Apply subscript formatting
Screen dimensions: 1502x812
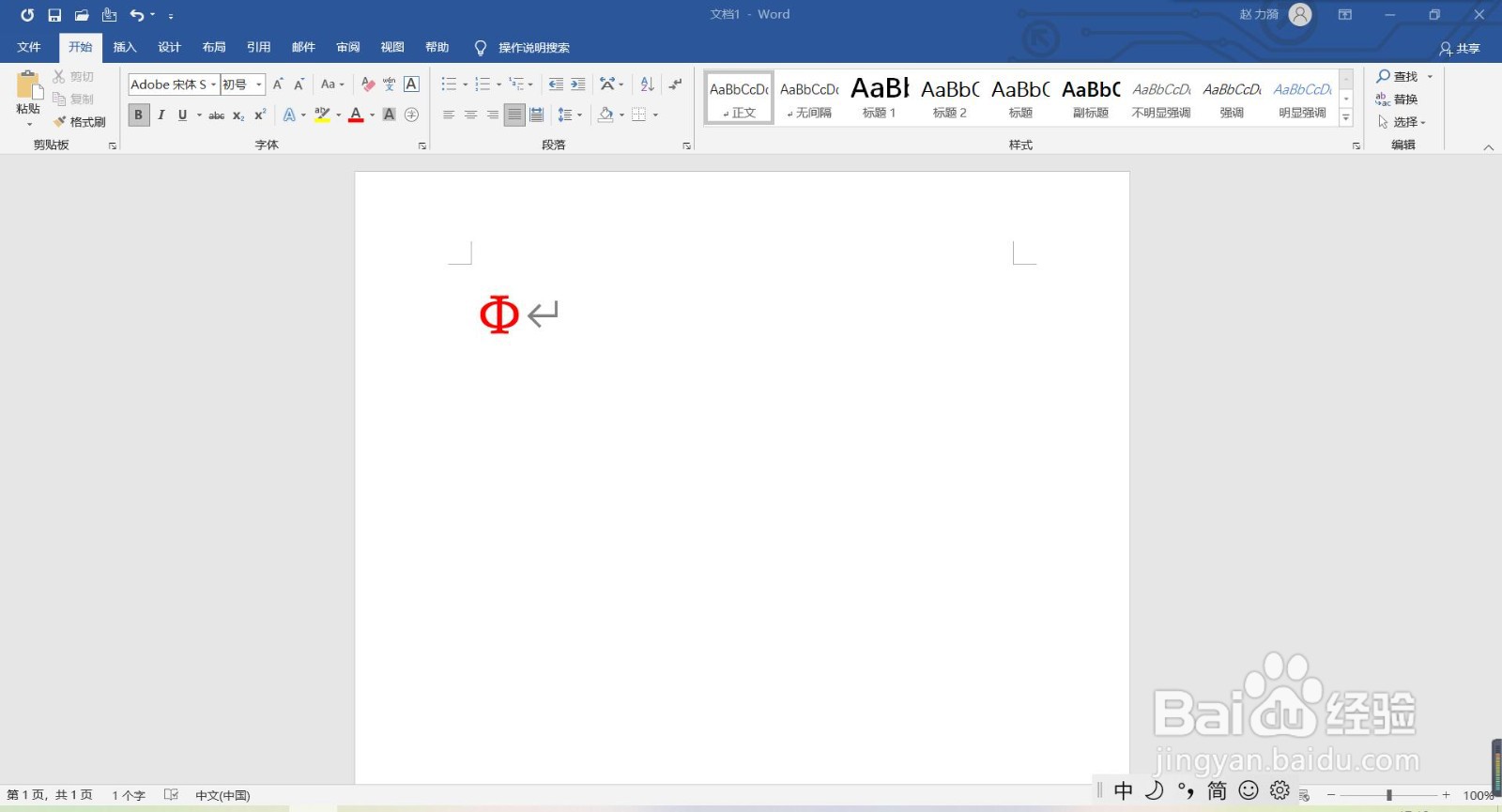[238, 115]
